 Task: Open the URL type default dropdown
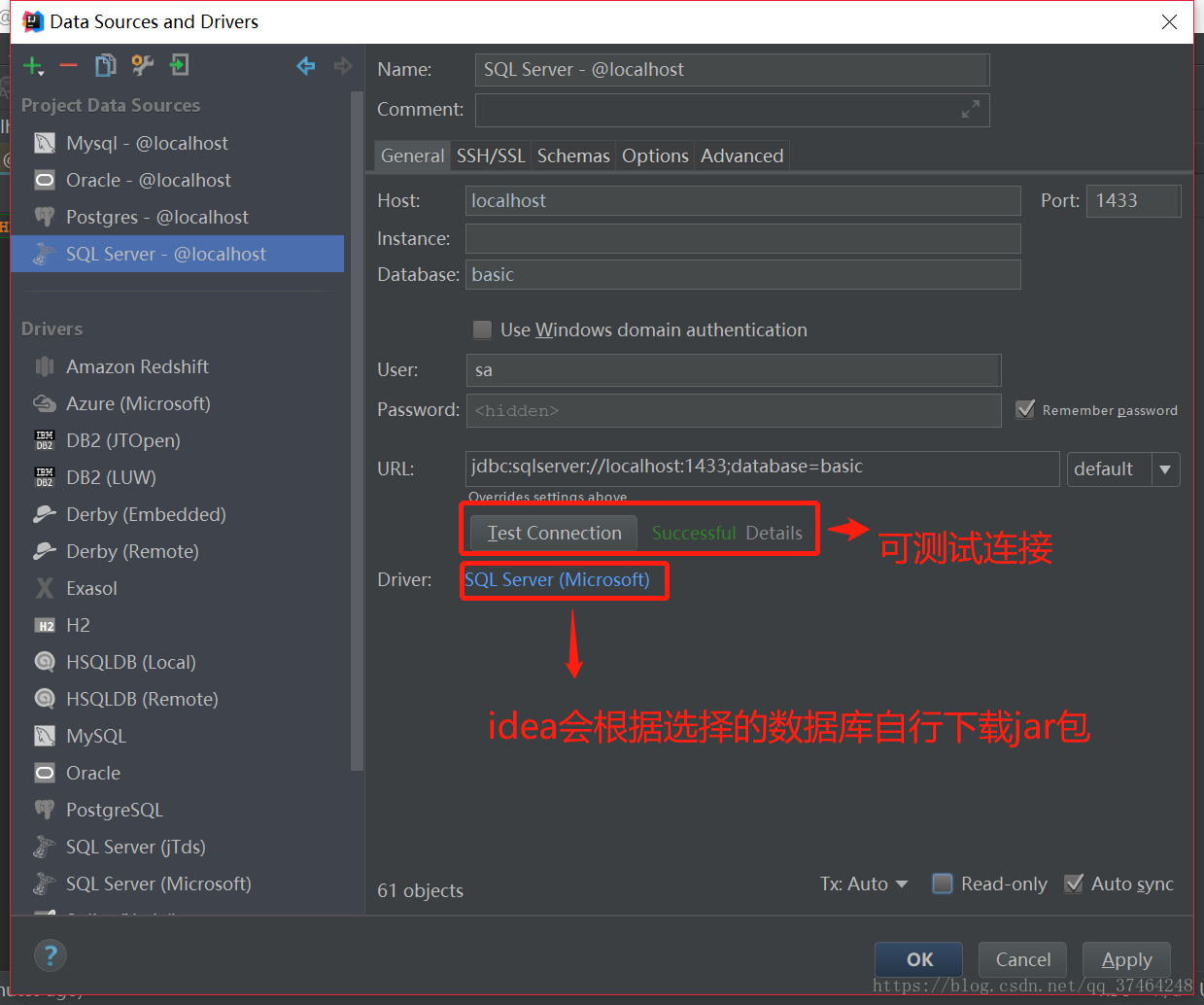click(1123, 469)
